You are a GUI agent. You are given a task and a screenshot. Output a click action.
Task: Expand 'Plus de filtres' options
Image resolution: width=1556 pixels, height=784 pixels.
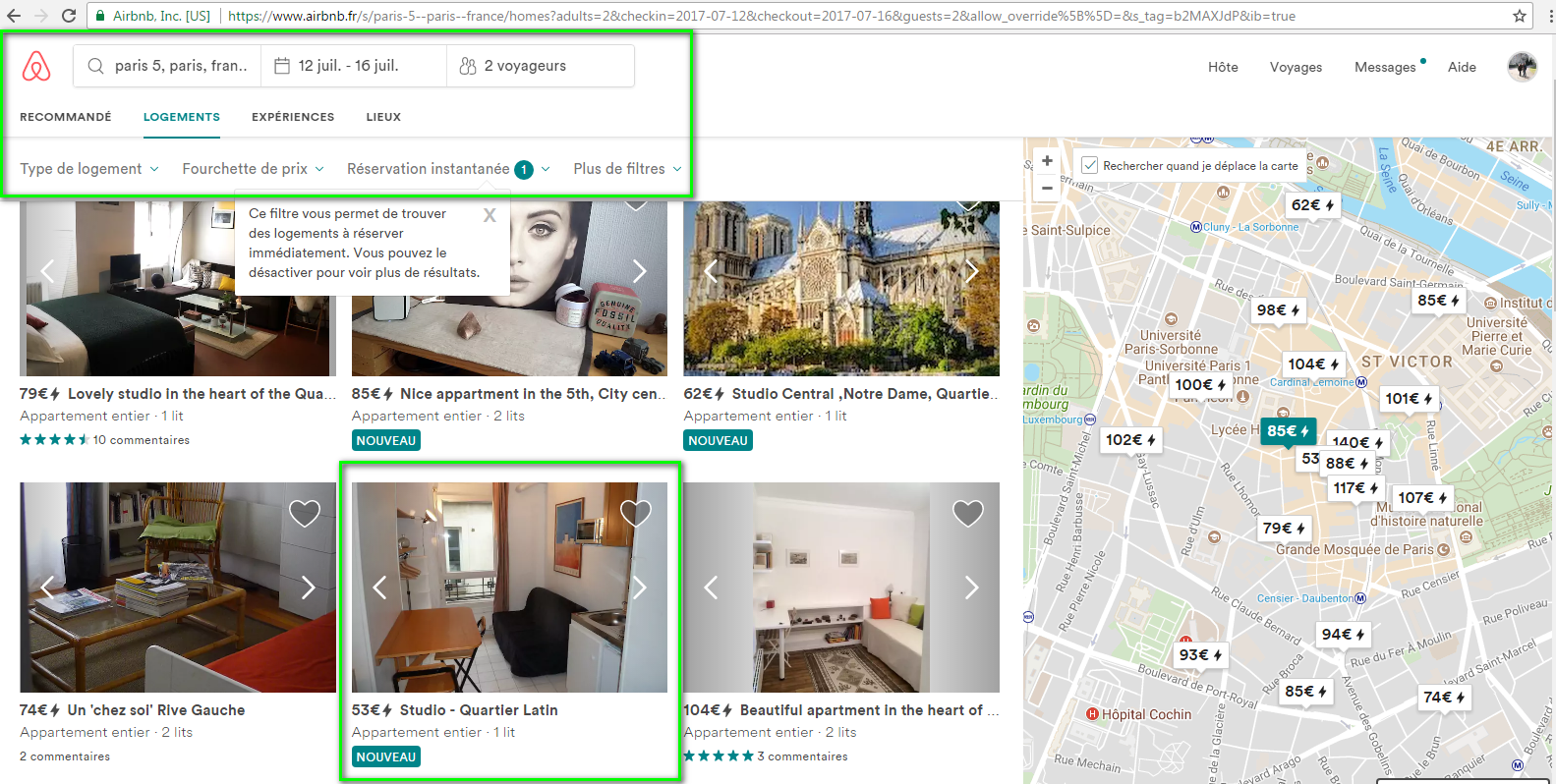pos(627,169)
